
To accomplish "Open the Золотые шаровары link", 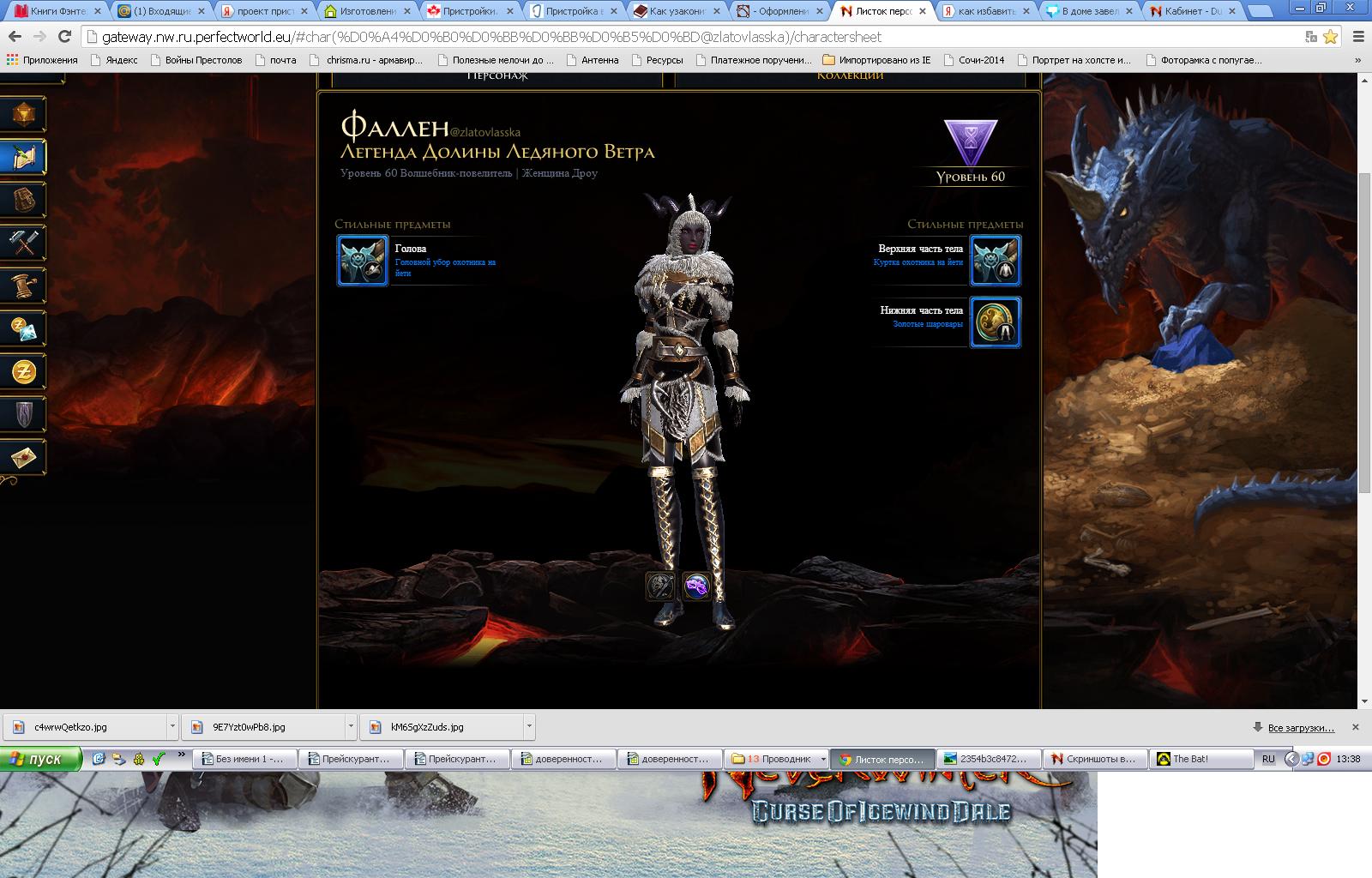I will pyautogui.click(x=928, y=324).
